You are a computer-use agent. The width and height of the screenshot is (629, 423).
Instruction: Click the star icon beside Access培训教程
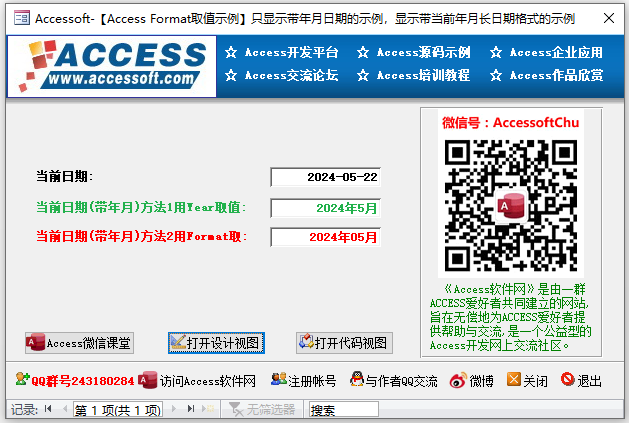(363, 75)
